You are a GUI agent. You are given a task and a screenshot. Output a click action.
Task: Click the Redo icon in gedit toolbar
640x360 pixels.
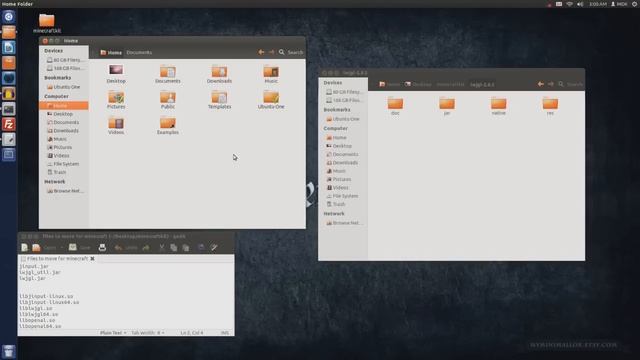tap(146, 248)
